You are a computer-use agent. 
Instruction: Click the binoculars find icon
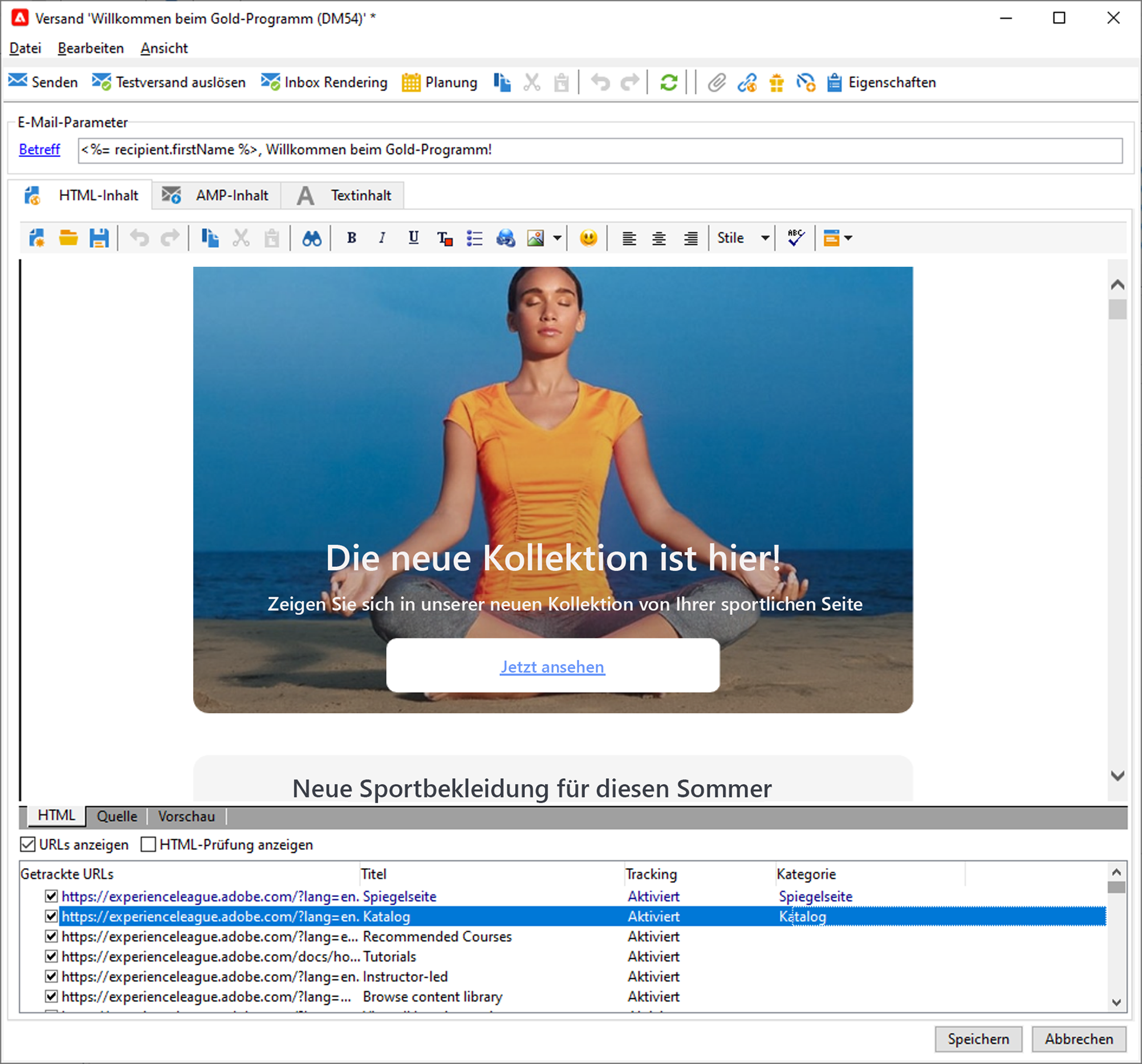tap(312, 238)
